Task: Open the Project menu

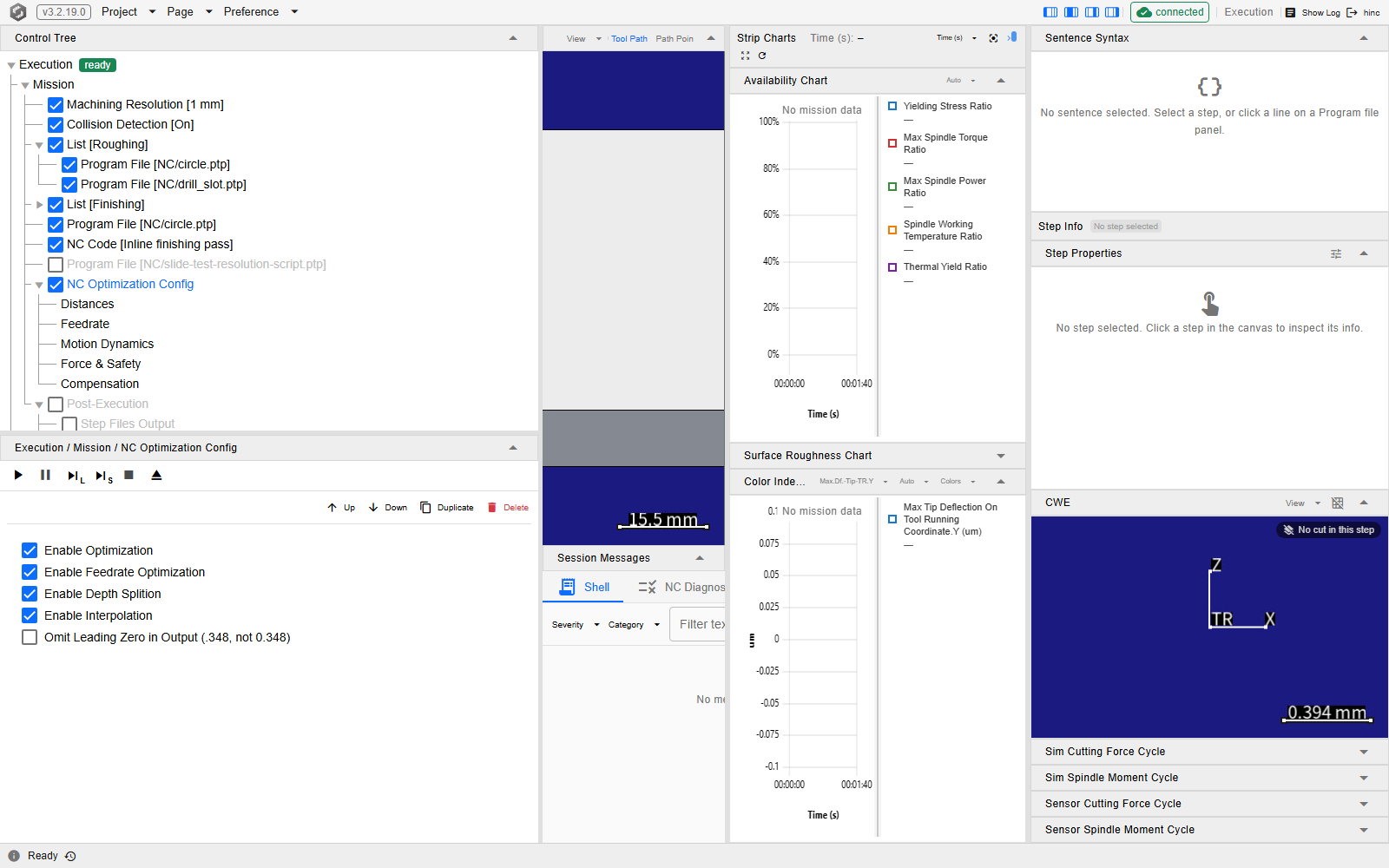Action: [128, 12]
